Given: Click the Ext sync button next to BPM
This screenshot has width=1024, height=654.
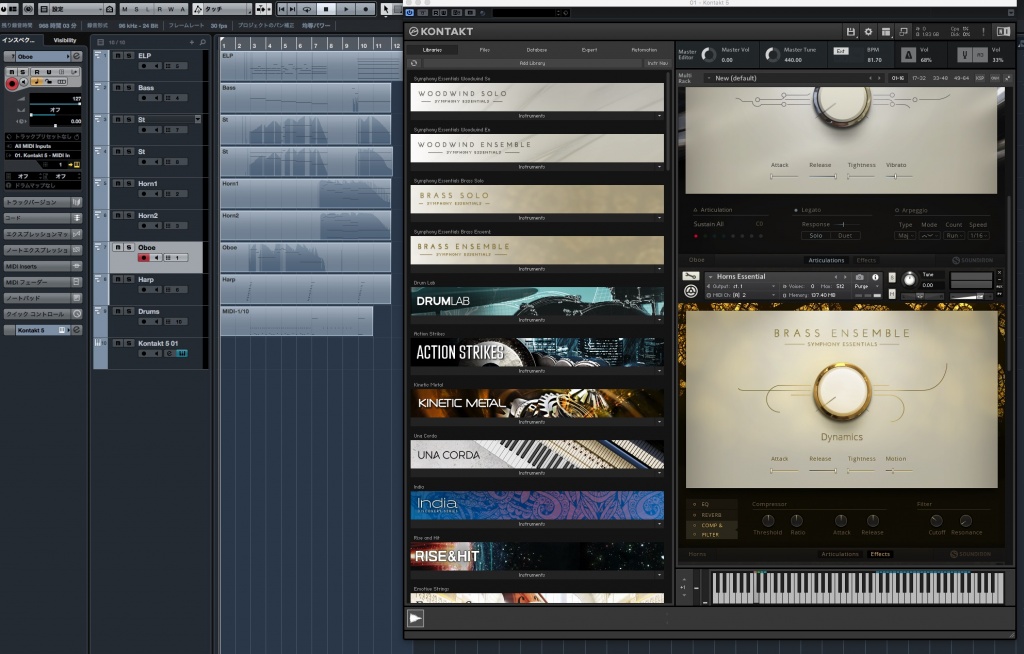Looking at the screenshot, I should click(x=840, y=51).
